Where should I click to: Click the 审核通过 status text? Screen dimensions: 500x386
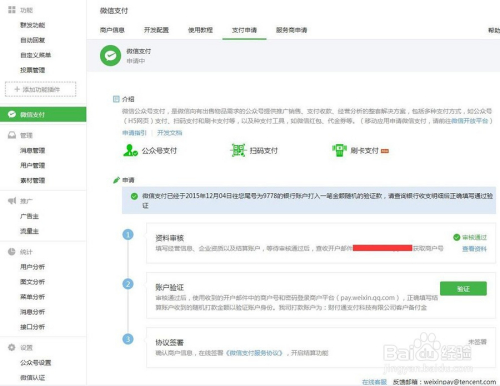(x=474, y=237)
